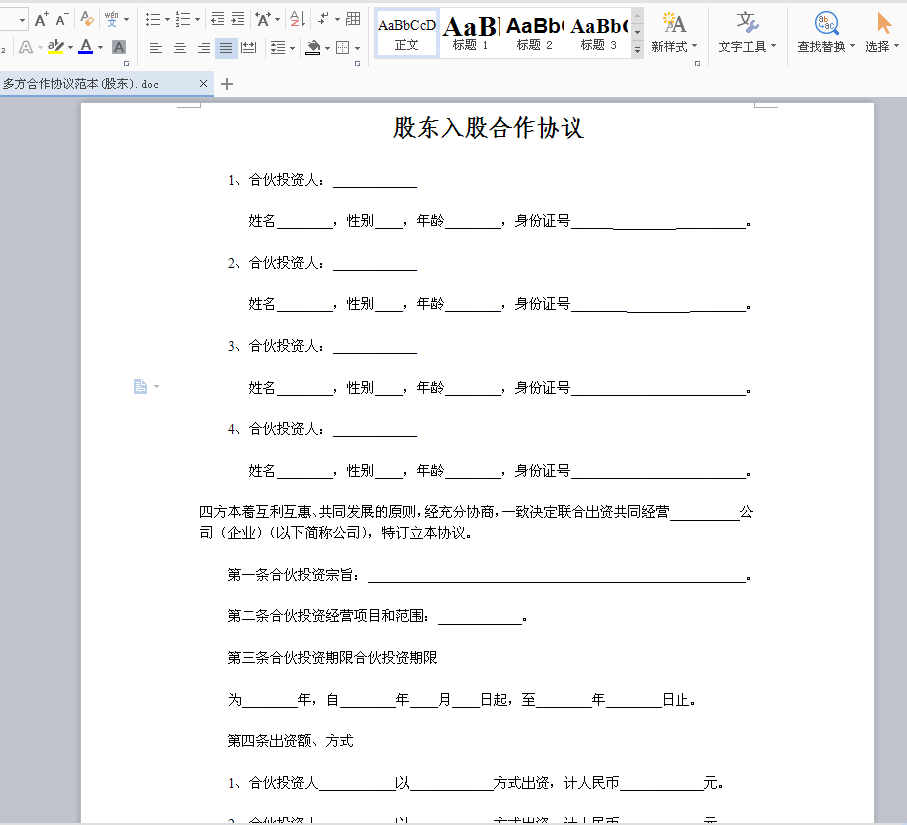The image size is (907, 825).
Task: Apply a numbered list
Action: (183, 20)
